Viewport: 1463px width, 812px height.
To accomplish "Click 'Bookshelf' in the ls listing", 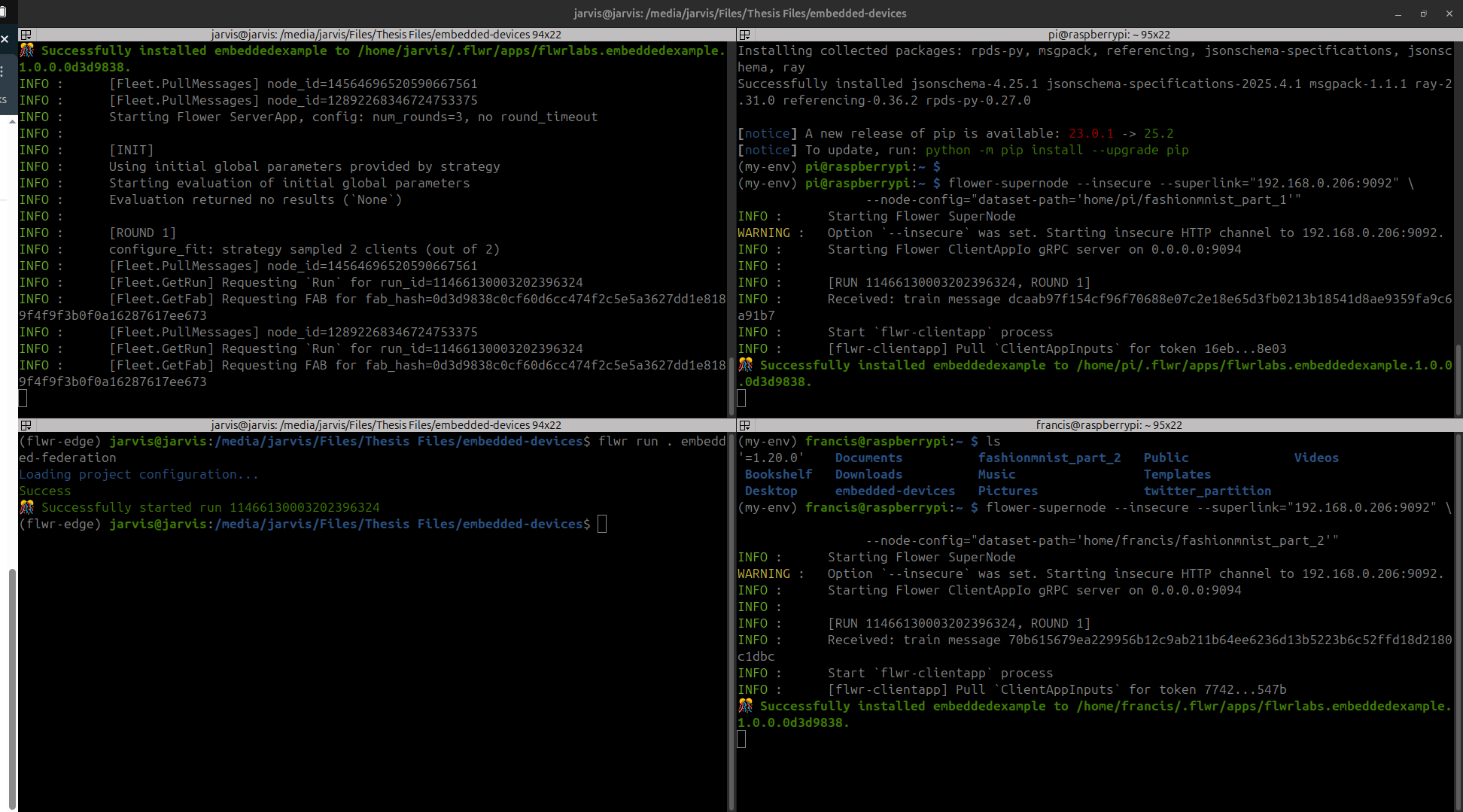I will pos(778,474).
